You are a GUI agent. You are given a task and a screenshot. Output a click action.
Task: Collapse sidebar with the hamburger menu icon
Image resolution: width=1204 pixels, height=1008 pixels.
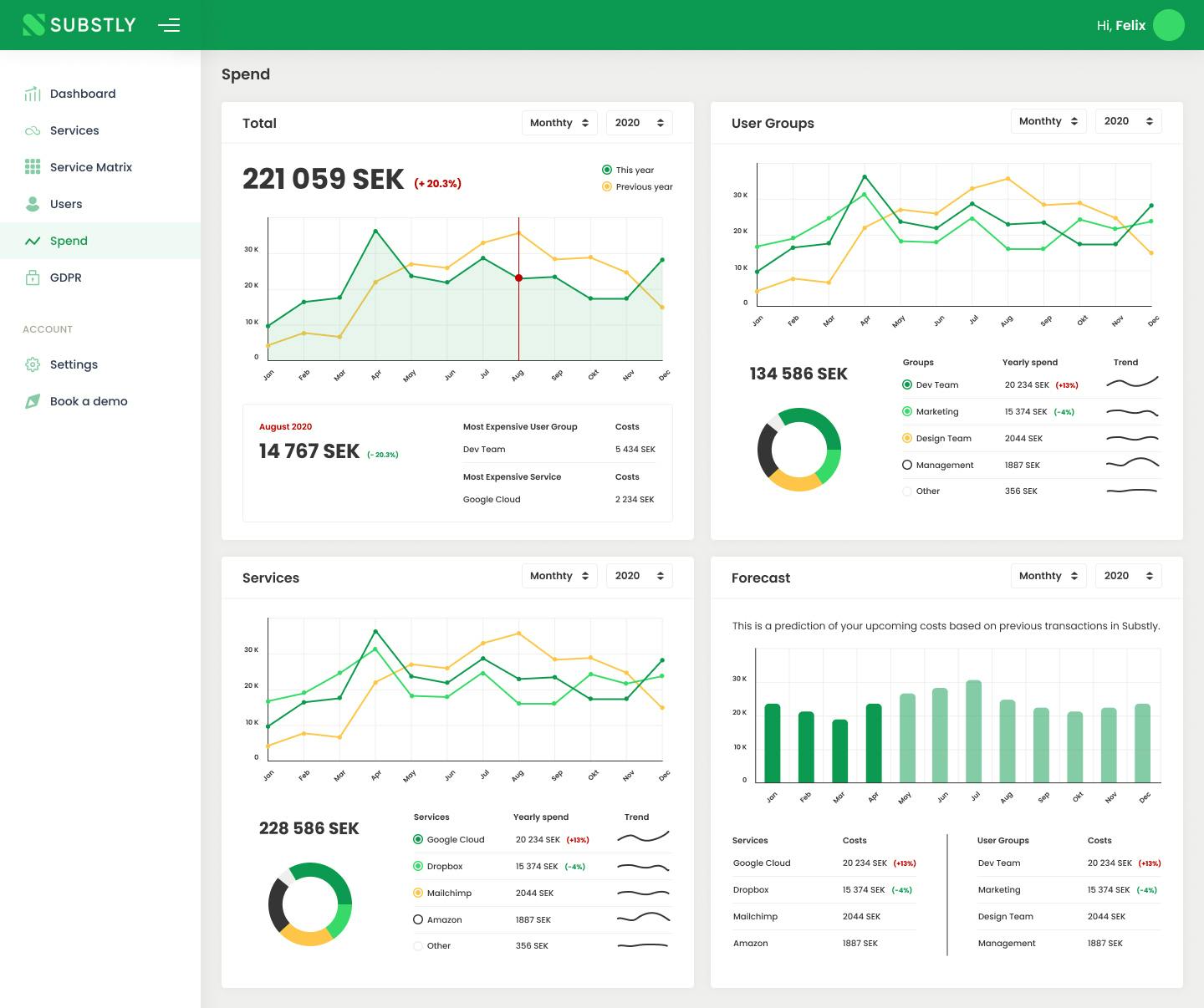[169, 25]
